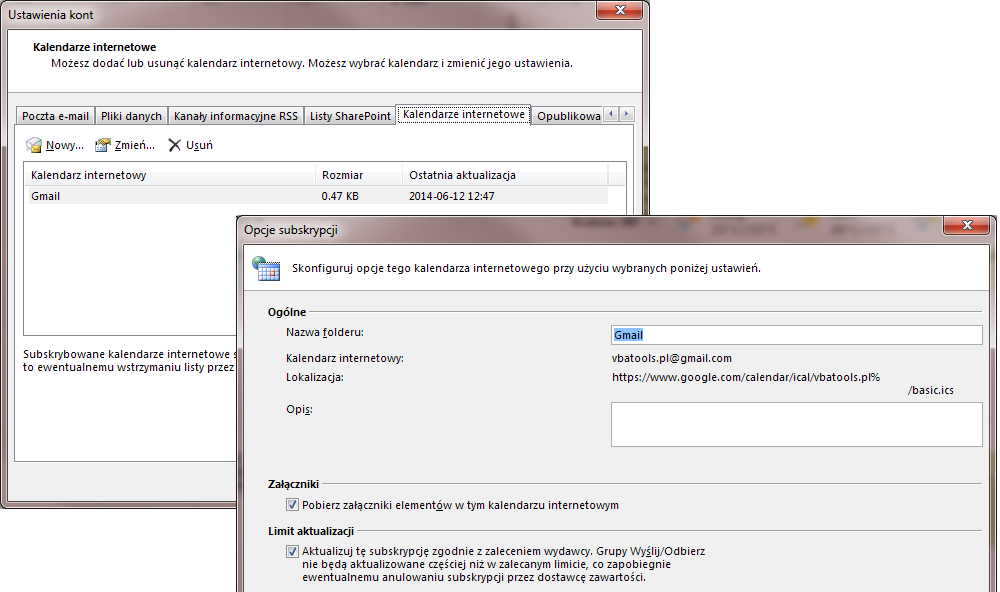The height and width of the screenshot is (592, 1000).
Task: Open the Pliki danych tab
Action: [x=131, y=116]
